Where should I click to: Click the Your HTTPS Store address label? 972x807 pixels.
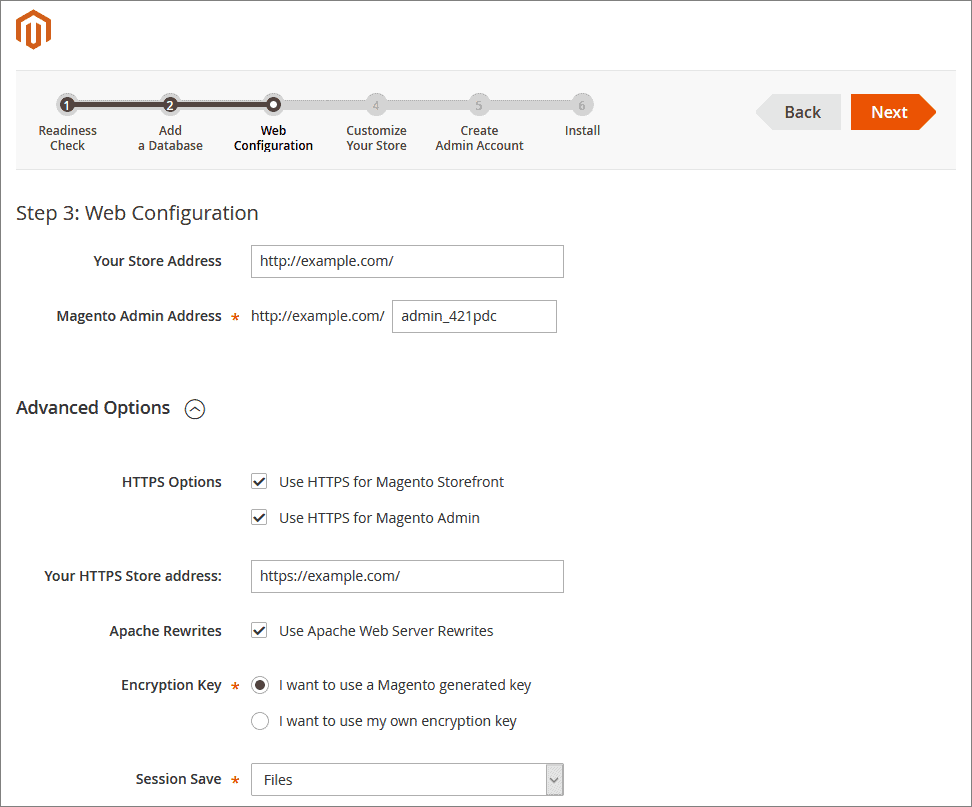133,576
